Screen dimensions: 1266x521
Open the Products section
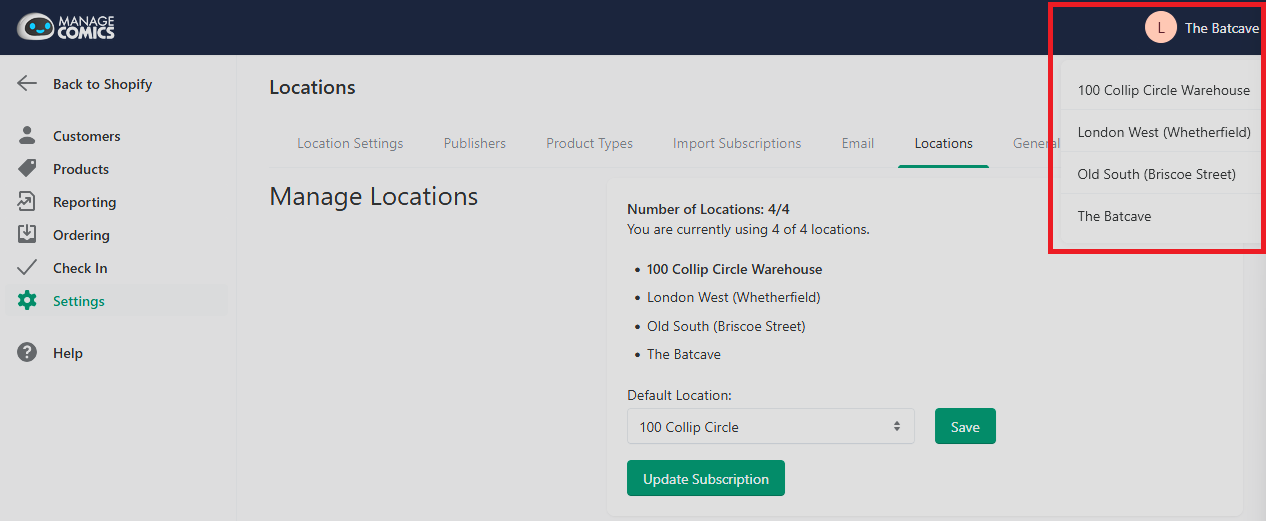(81, 169)
